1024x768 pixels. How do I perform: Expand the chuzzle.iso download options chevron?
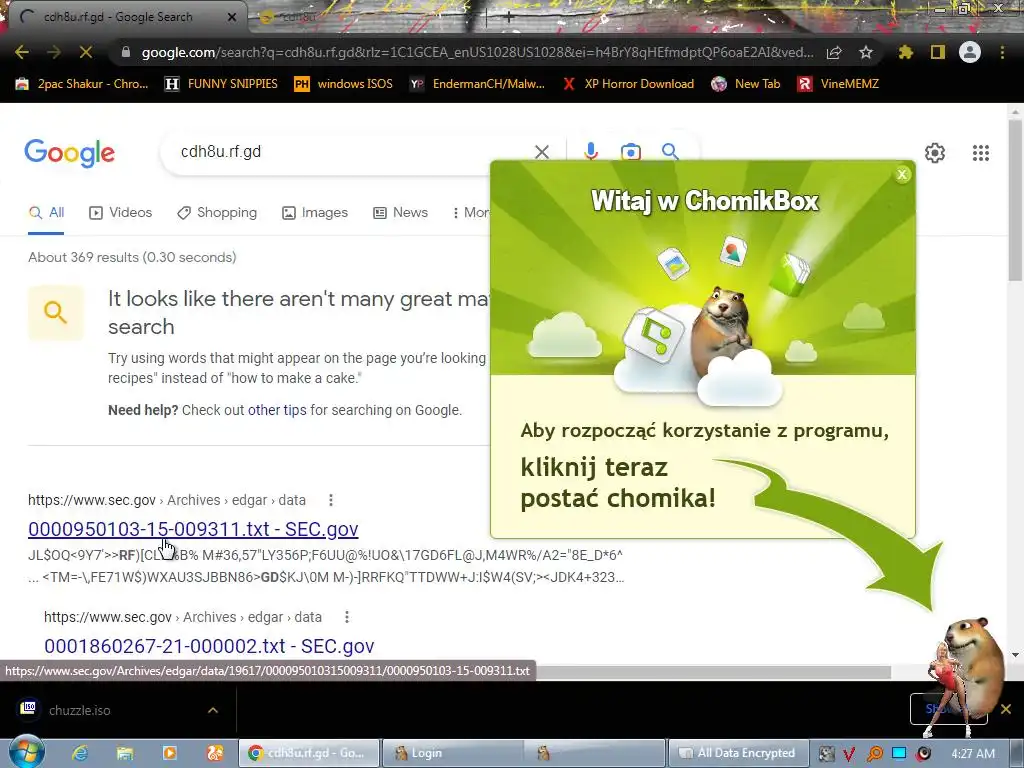(x=213, y=710)
